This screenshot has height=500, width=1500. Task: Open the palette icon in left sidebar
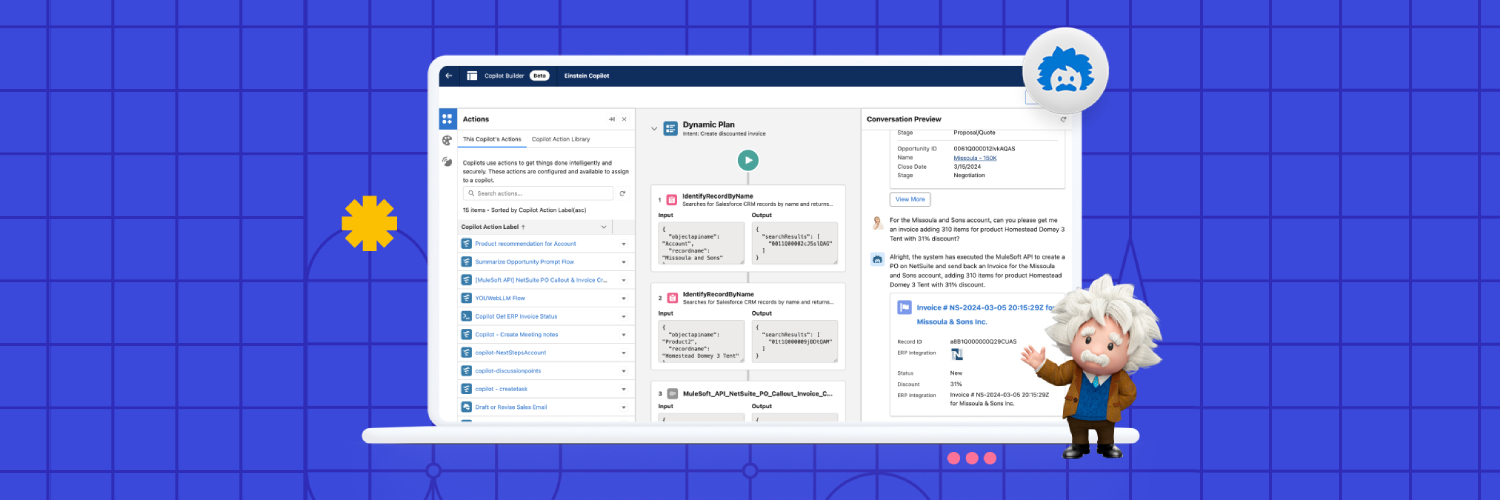[x=447, y=141]
